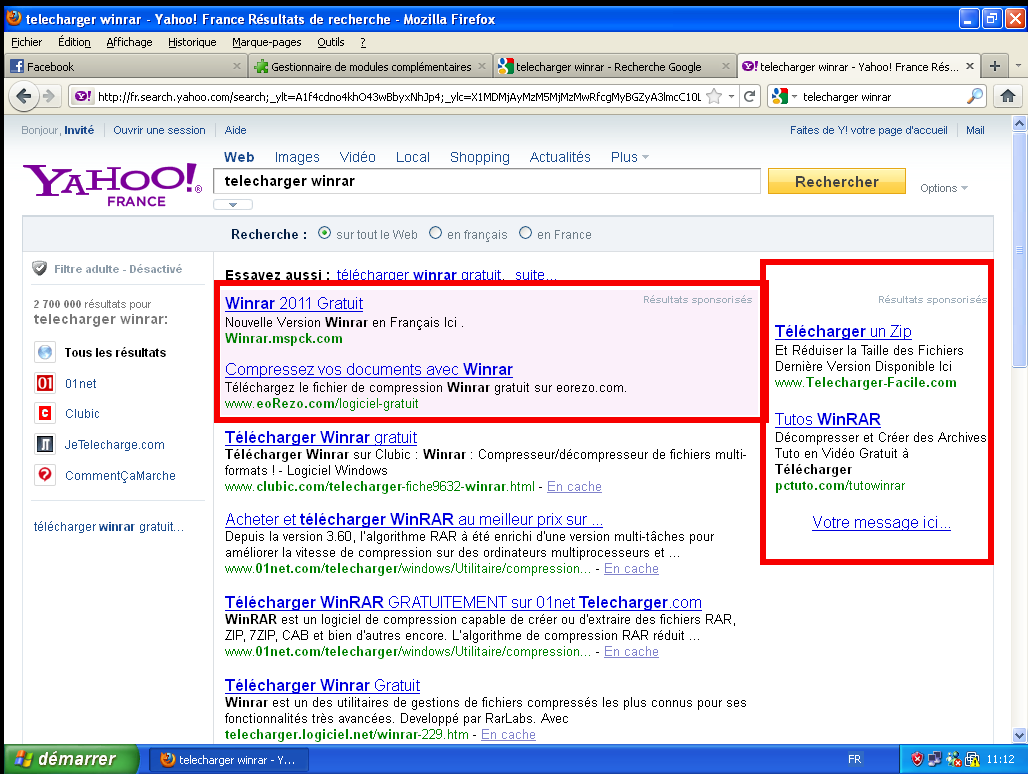
Task: Select the Vidéo search tab
Action: coord(357,157)
